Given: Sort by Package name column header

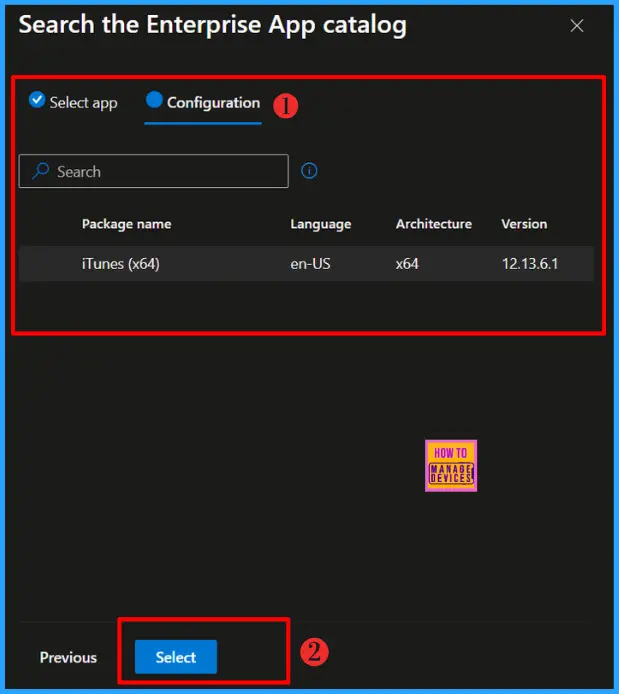Looking at the screenshot, I should (127, 224).
